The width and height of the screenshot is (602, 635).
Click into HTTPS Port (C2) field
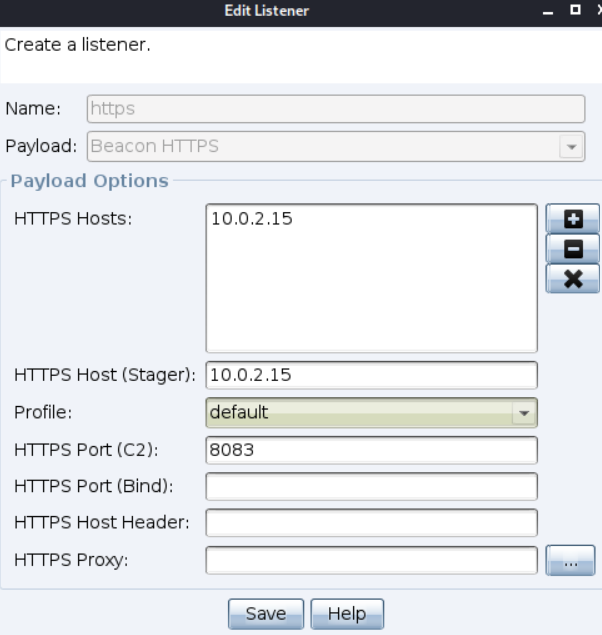coord(371,450)
